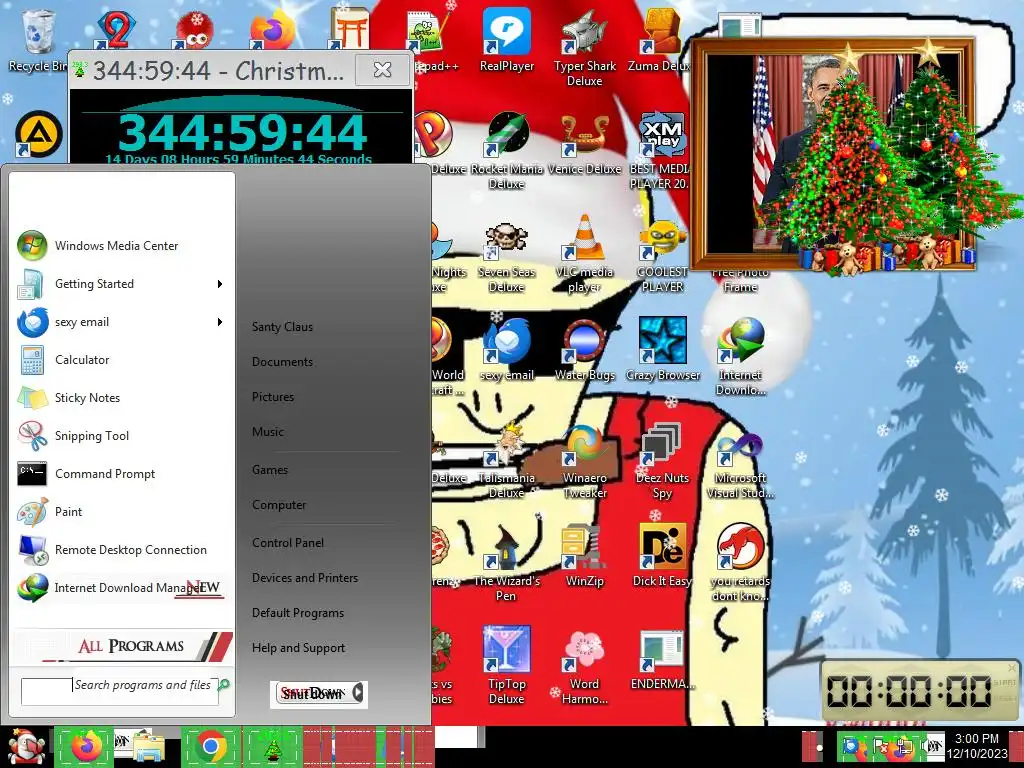Open BEST MEDIA PLAYER shortcut
Image resolution: width=1024 pixels, height=768 pixels.
[x=661, y=150]
